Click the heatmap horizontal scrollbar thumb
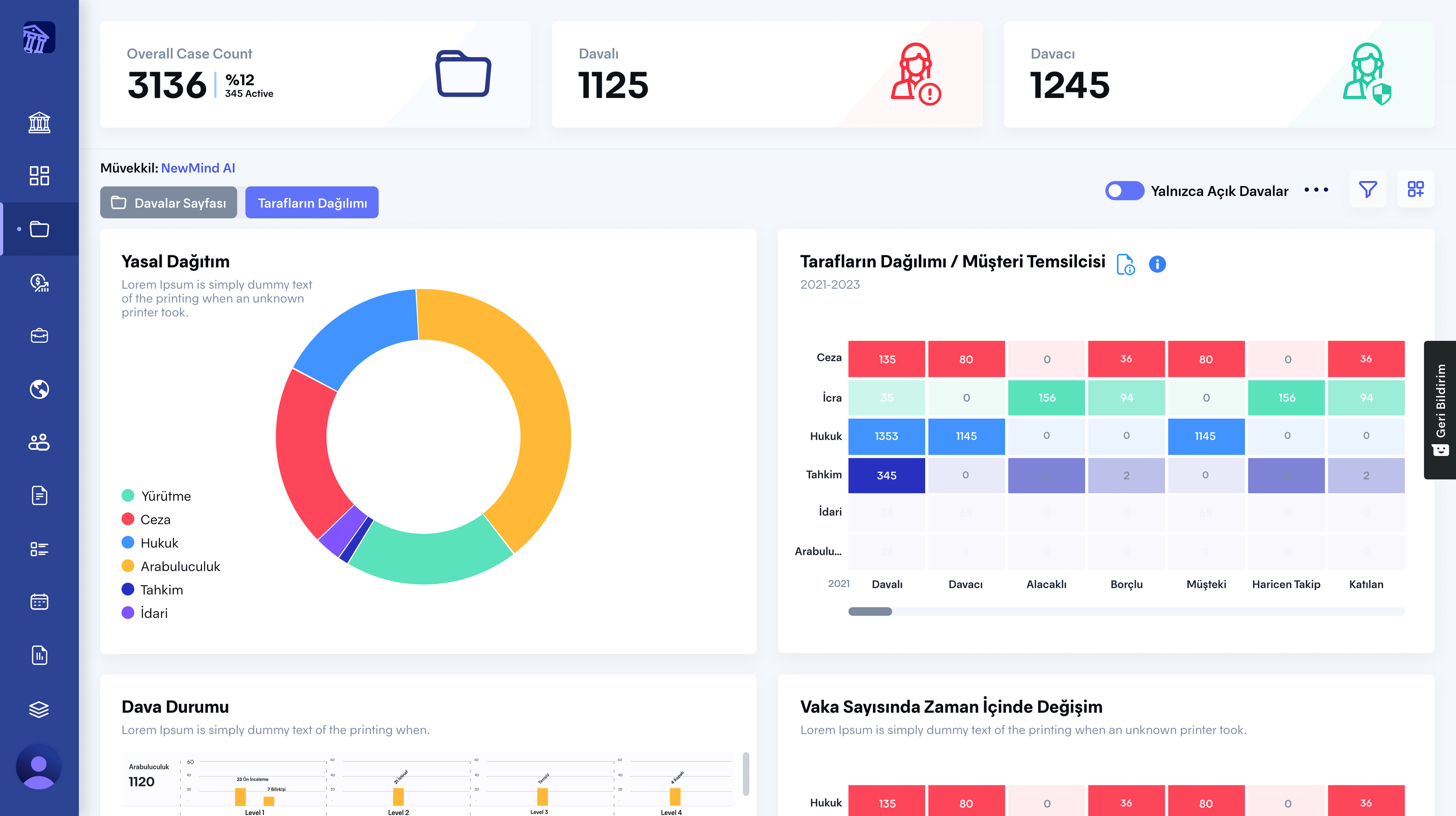Viewport: 1456px width, 816px height. pos(870,611)
